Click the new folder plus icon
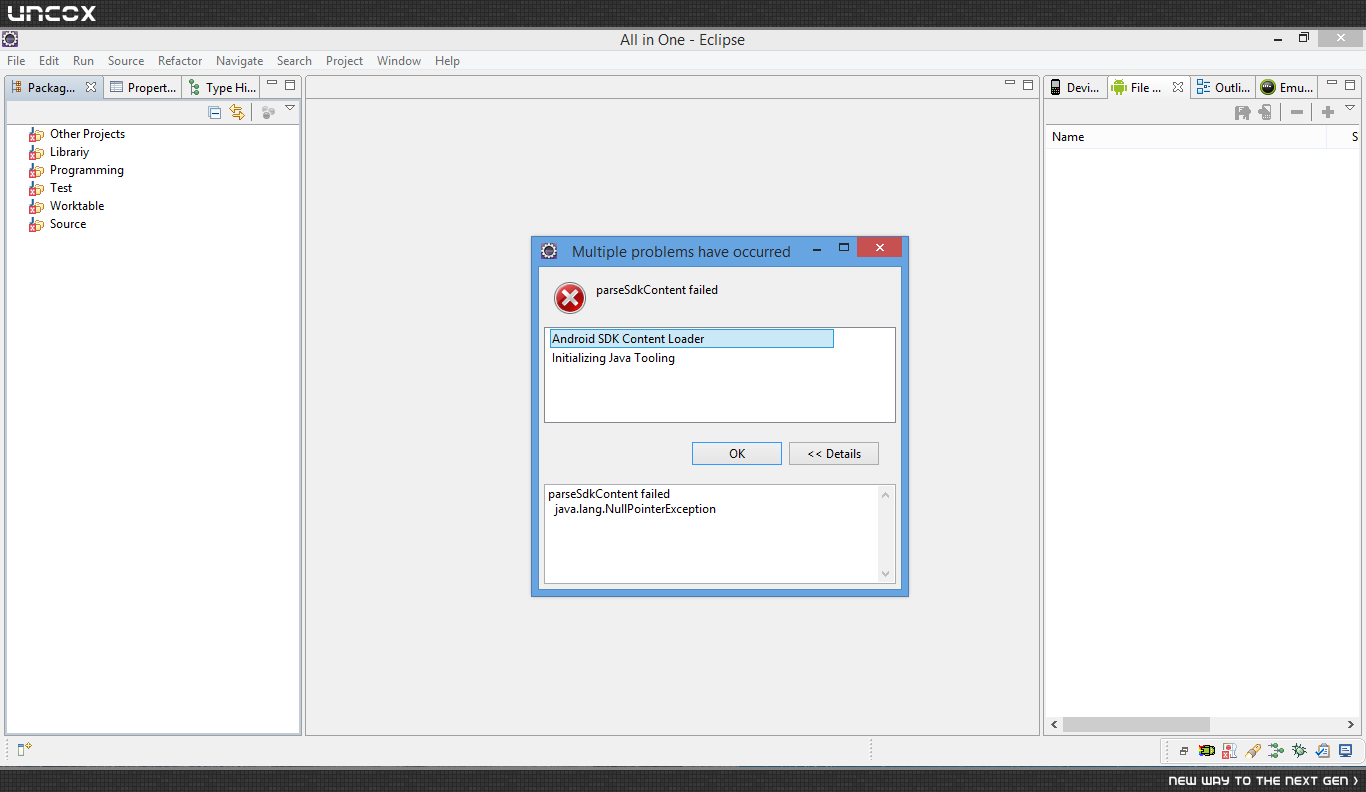The width and height of the screenshot is (1366, 792). coord(1328,113)
